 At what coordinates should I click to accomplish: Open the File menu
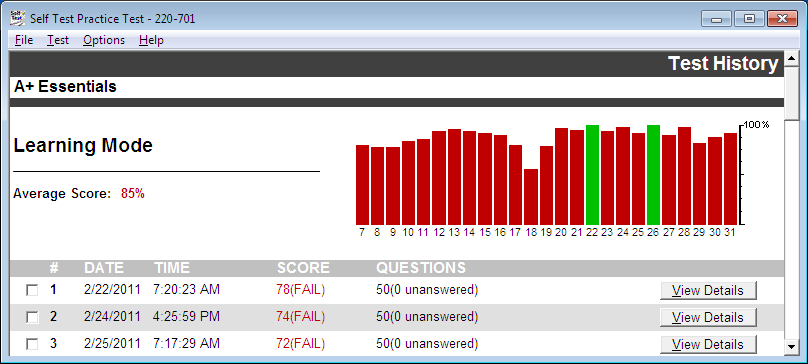(24, 40)
